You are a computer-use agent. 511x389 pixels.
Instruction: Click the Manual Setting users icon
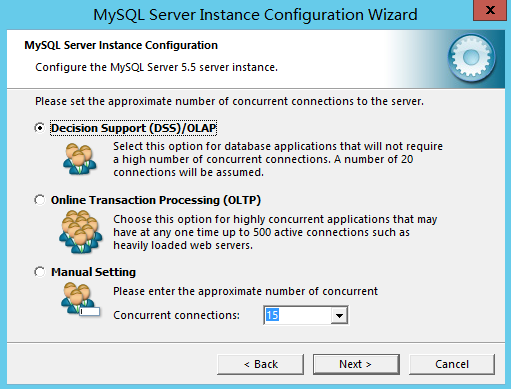click(x=80, y=299)
